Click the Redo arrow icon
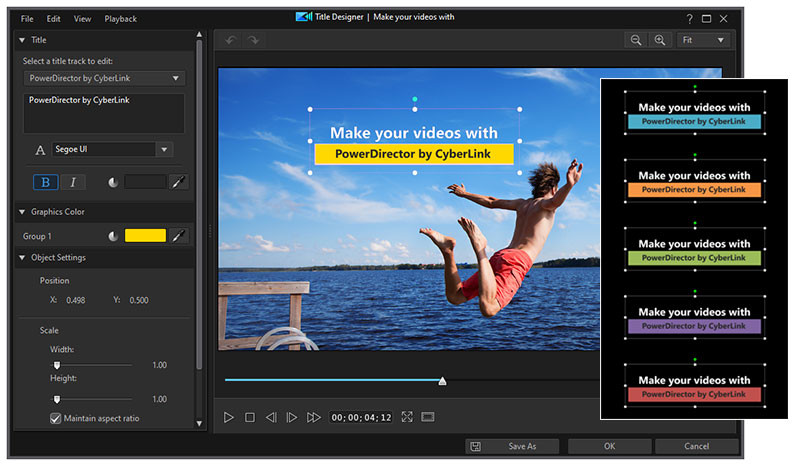This screenshot has height=467, width=800. (x=253, y=41)
